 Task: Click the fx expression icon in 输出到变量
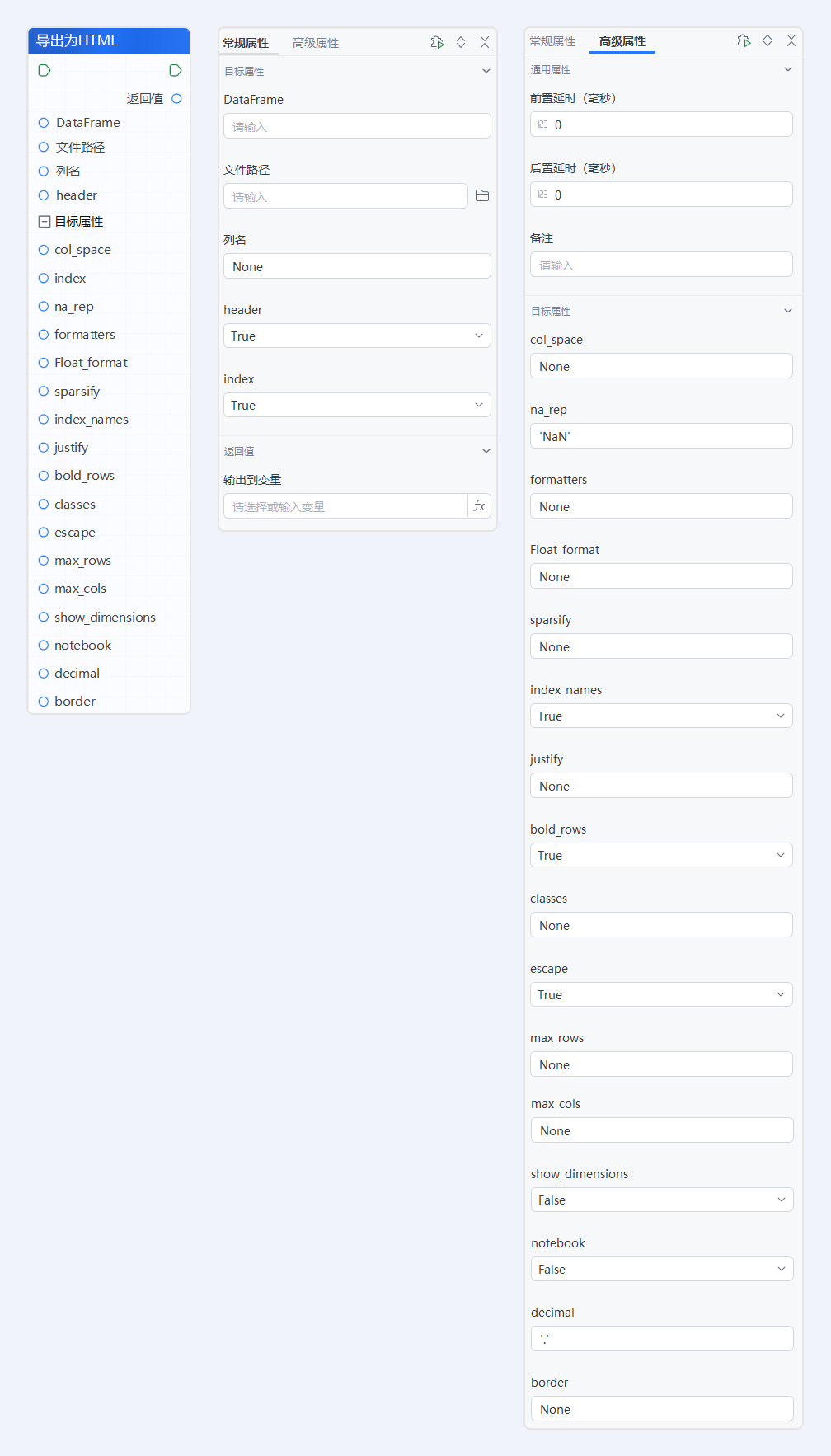point(479,506)
